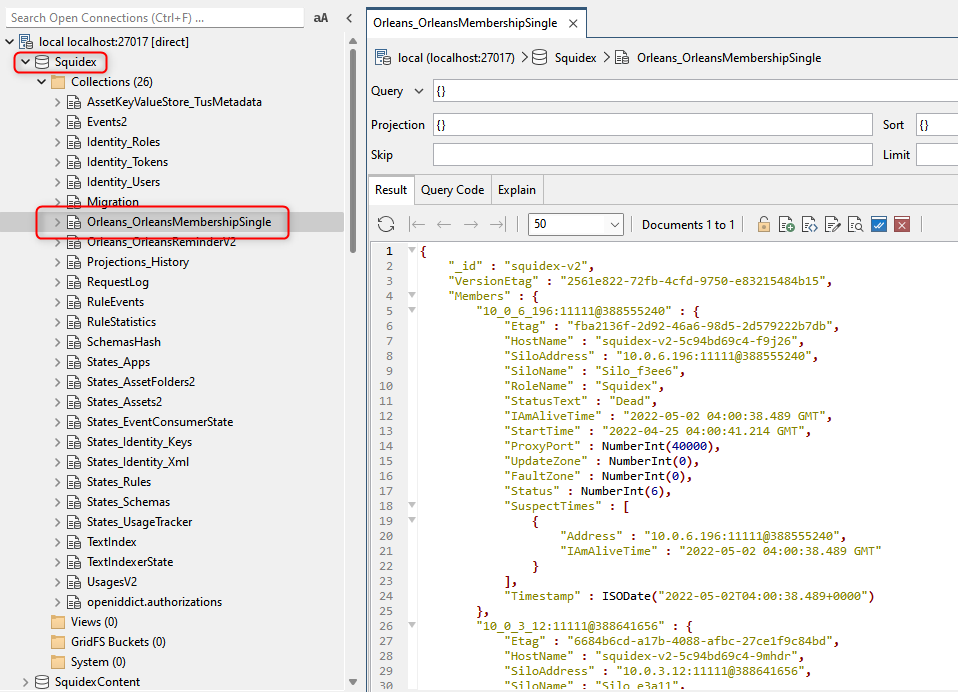Go to last page of results

[497, 224]
